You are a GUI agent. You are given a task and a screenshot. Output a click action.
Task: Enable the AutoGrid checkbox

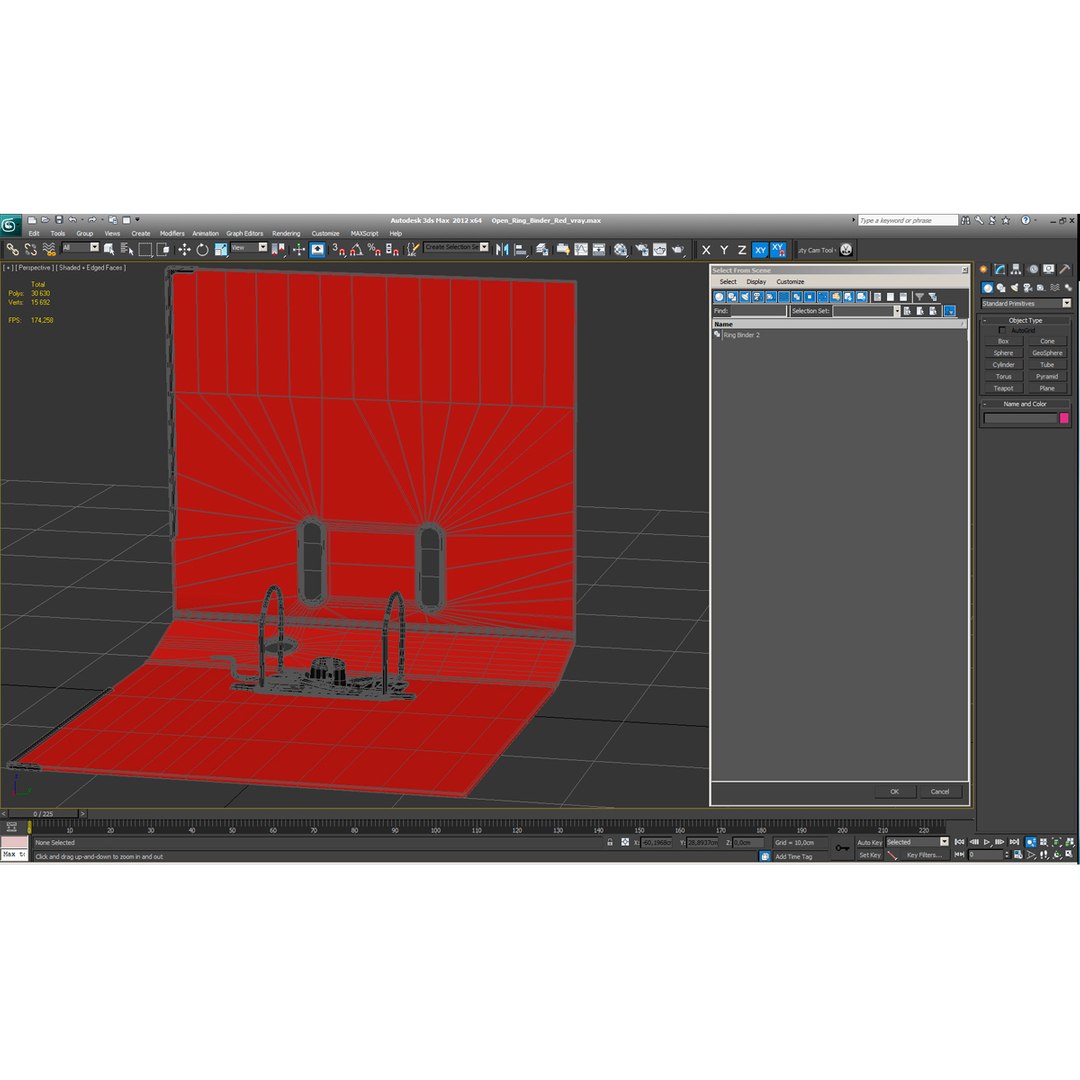pos(1002,331)
